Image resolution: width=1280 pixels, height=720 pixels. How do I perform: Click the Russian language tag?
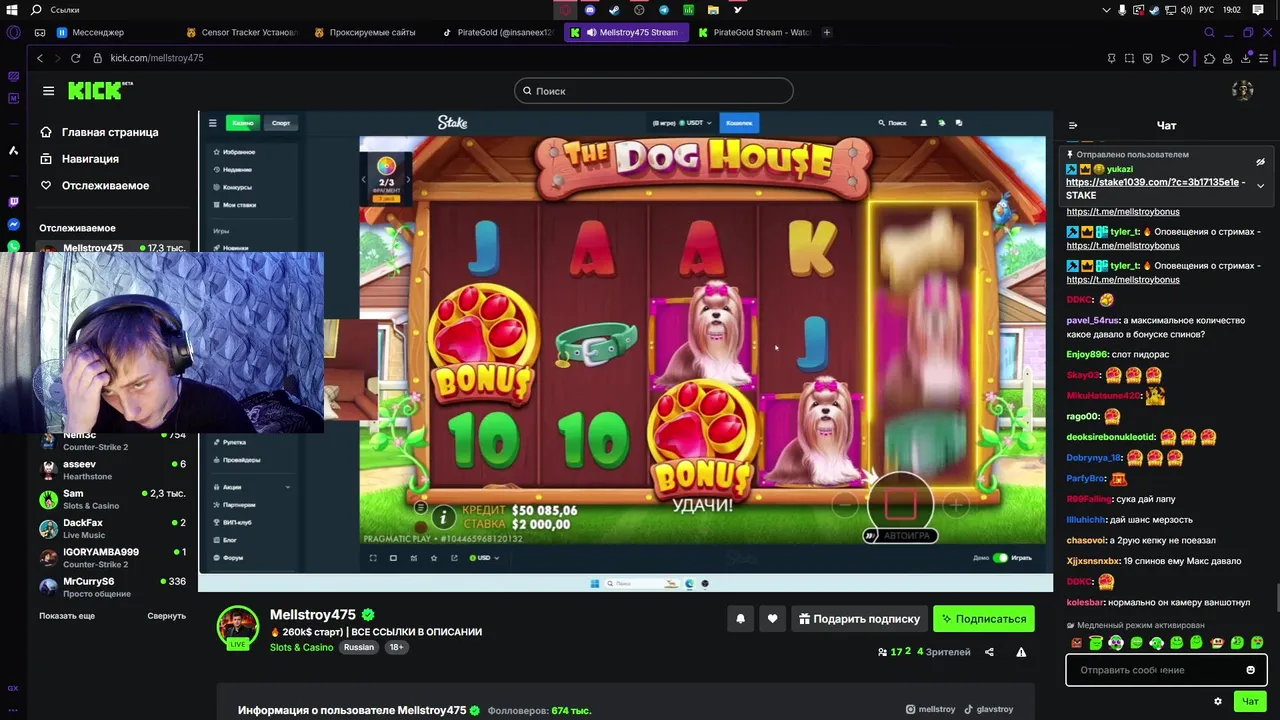click(x=359, y=647)
